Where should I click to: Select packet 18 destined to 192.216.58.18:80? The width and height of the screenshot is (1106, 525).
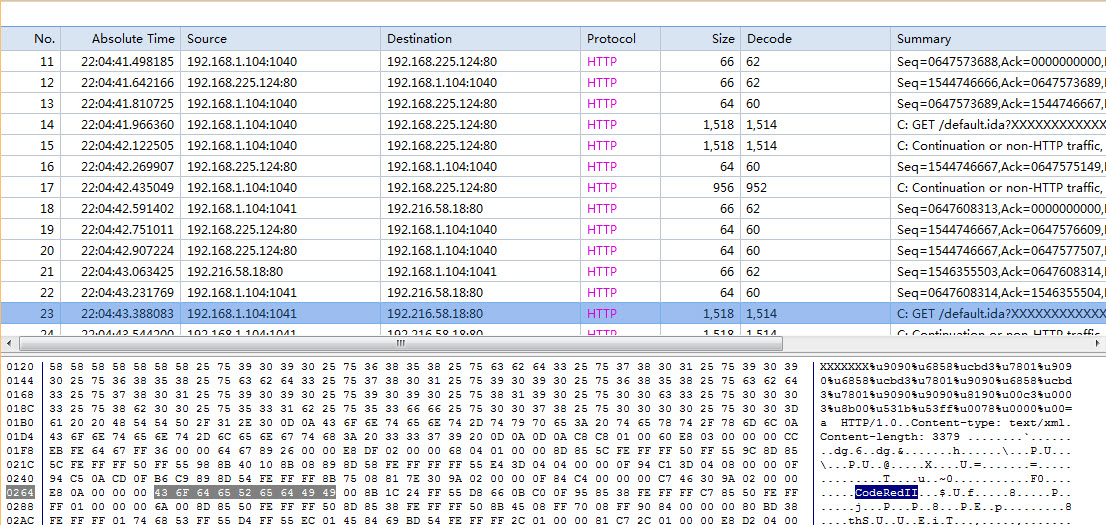click(x=435, y=209)
